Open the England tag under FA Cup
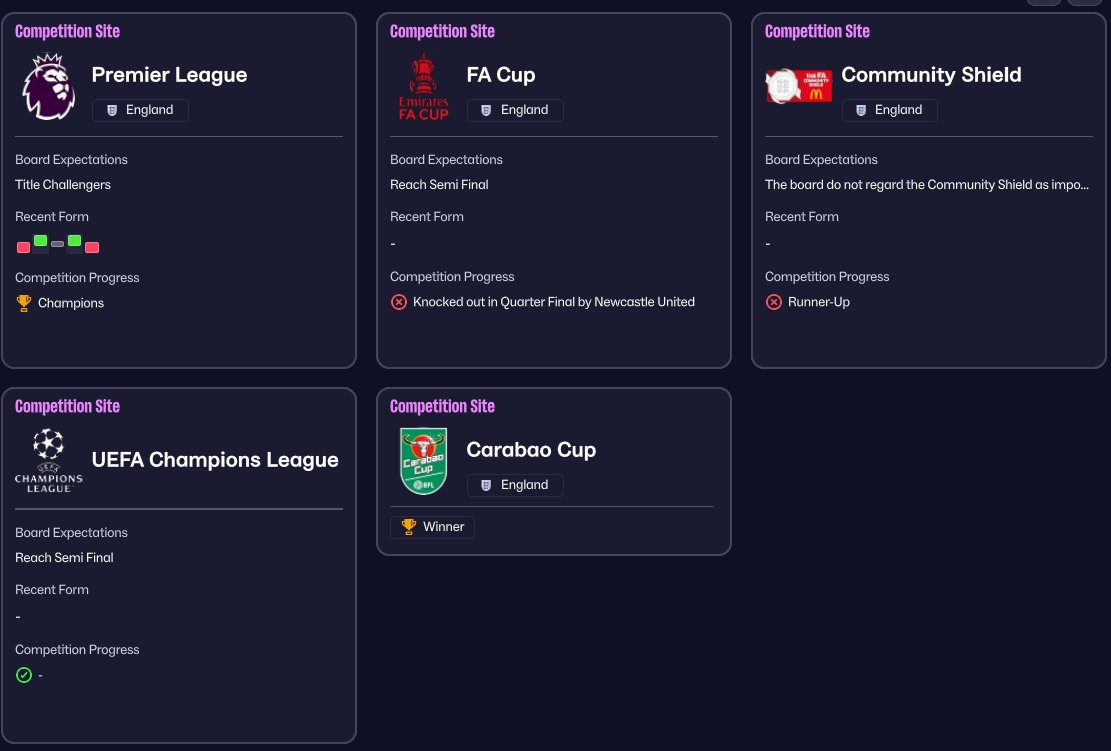This screenshot has height=751, width=1111. 515,110
